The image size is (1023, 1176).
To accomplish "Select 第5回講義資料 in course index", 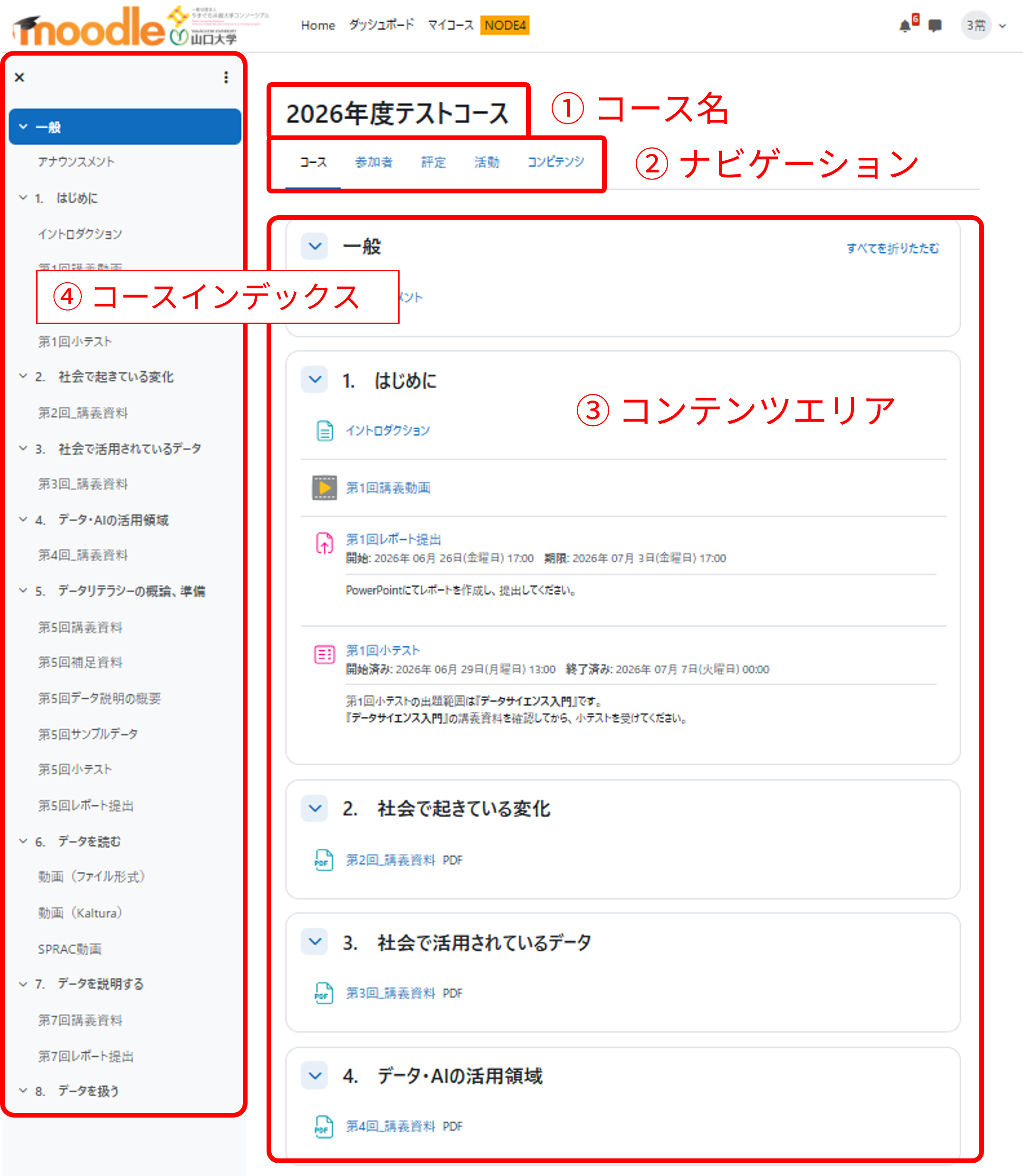I will 80,627.
